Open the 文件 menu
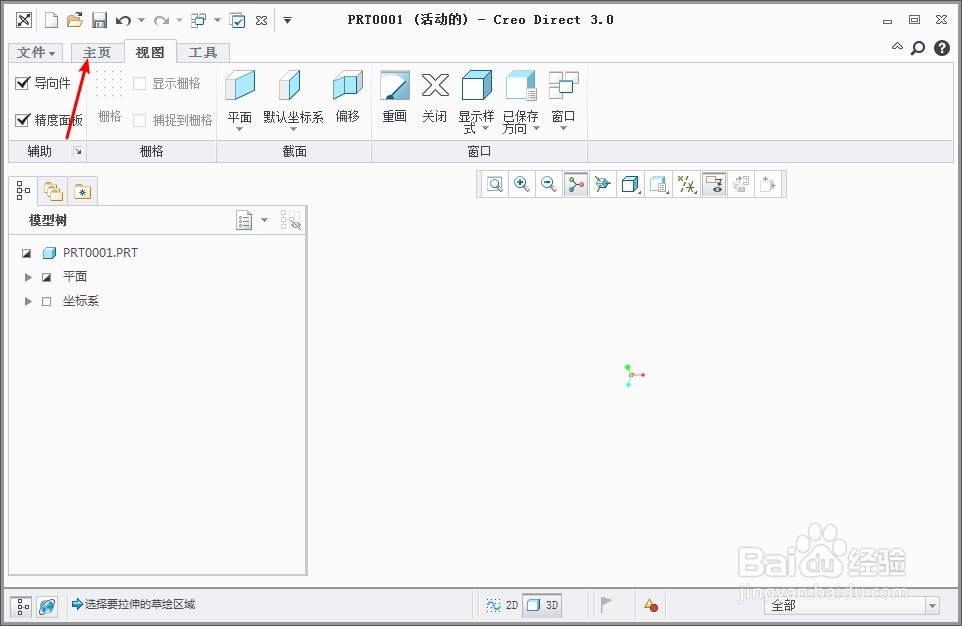This screenshot has width=962, height=626. [36, 53]
